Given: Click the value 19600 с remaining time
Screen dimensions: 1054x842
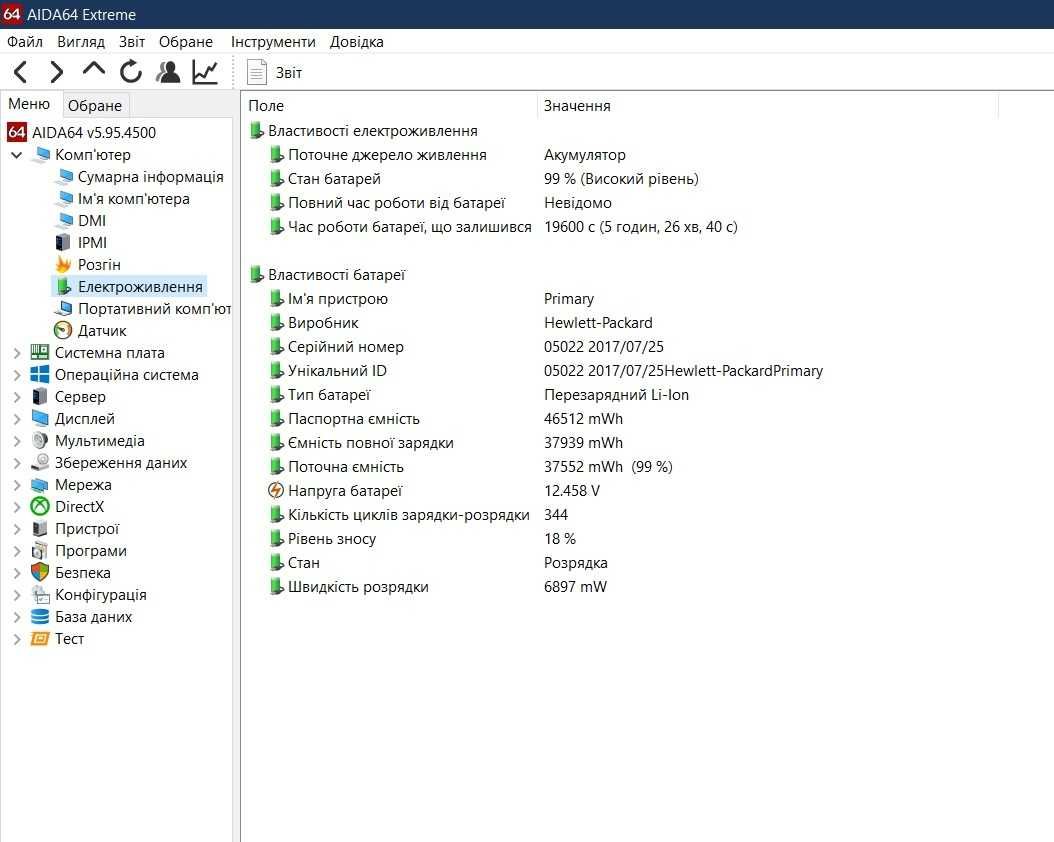Looking at the screenshot, I should (641, 227).
